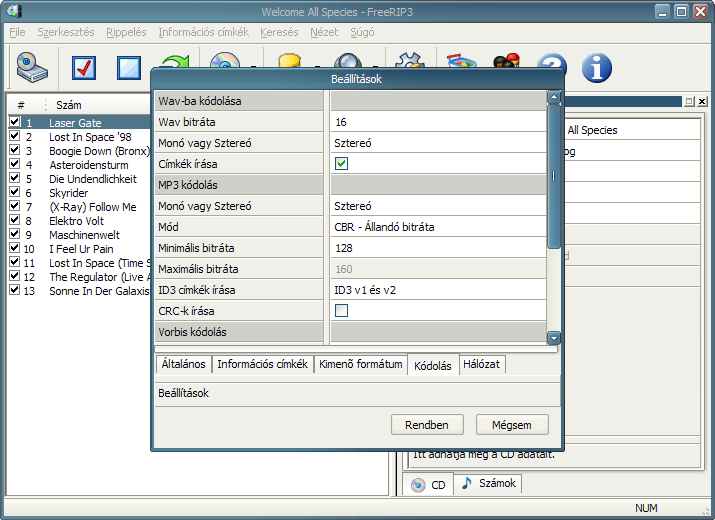Click the FreeRIP app icon in title bar
This screenshot has width=715, height=520.
[14, 11]
